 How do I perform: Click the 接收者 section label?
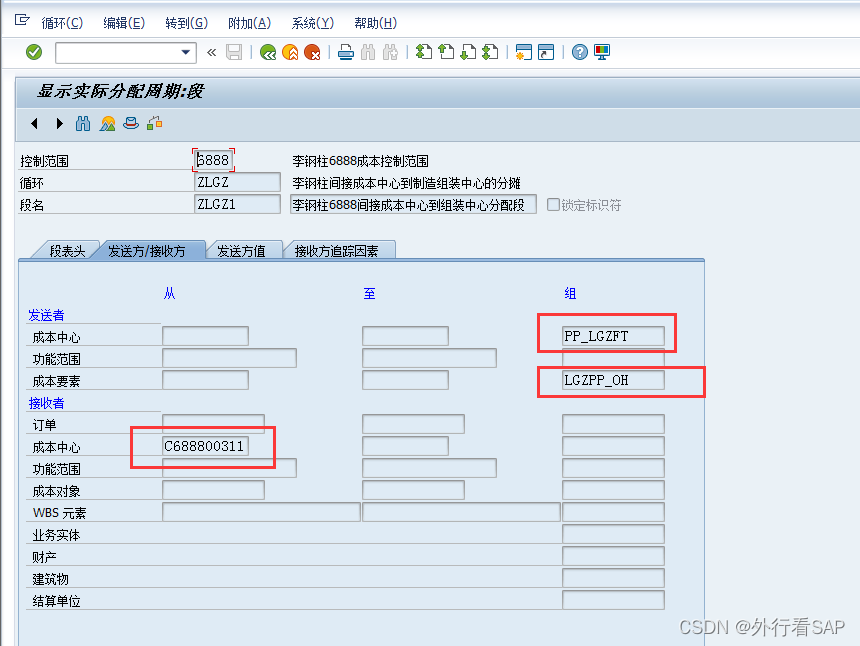47,403
